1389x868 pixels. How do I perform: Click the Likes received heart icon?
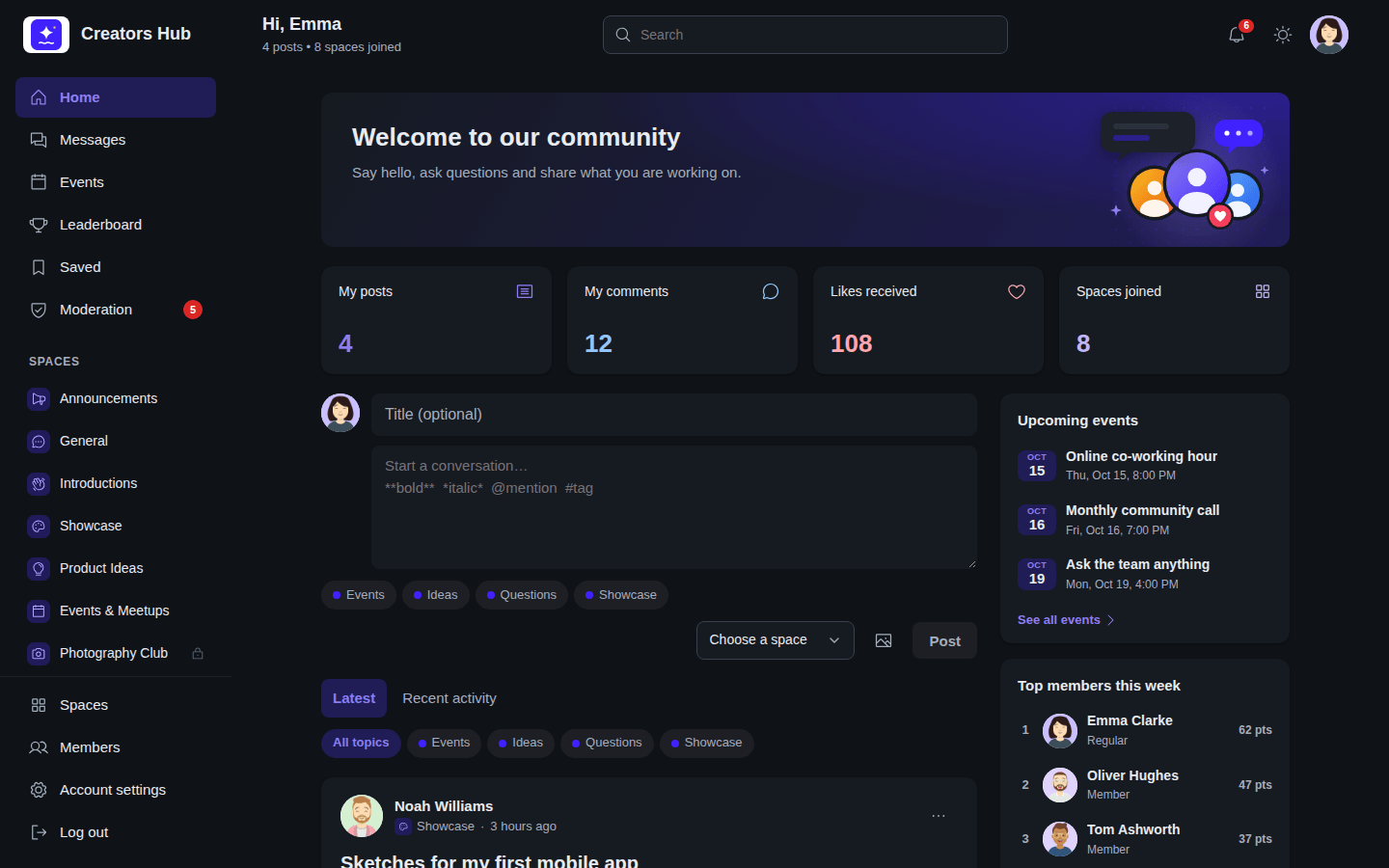(x=1017, y=291)
